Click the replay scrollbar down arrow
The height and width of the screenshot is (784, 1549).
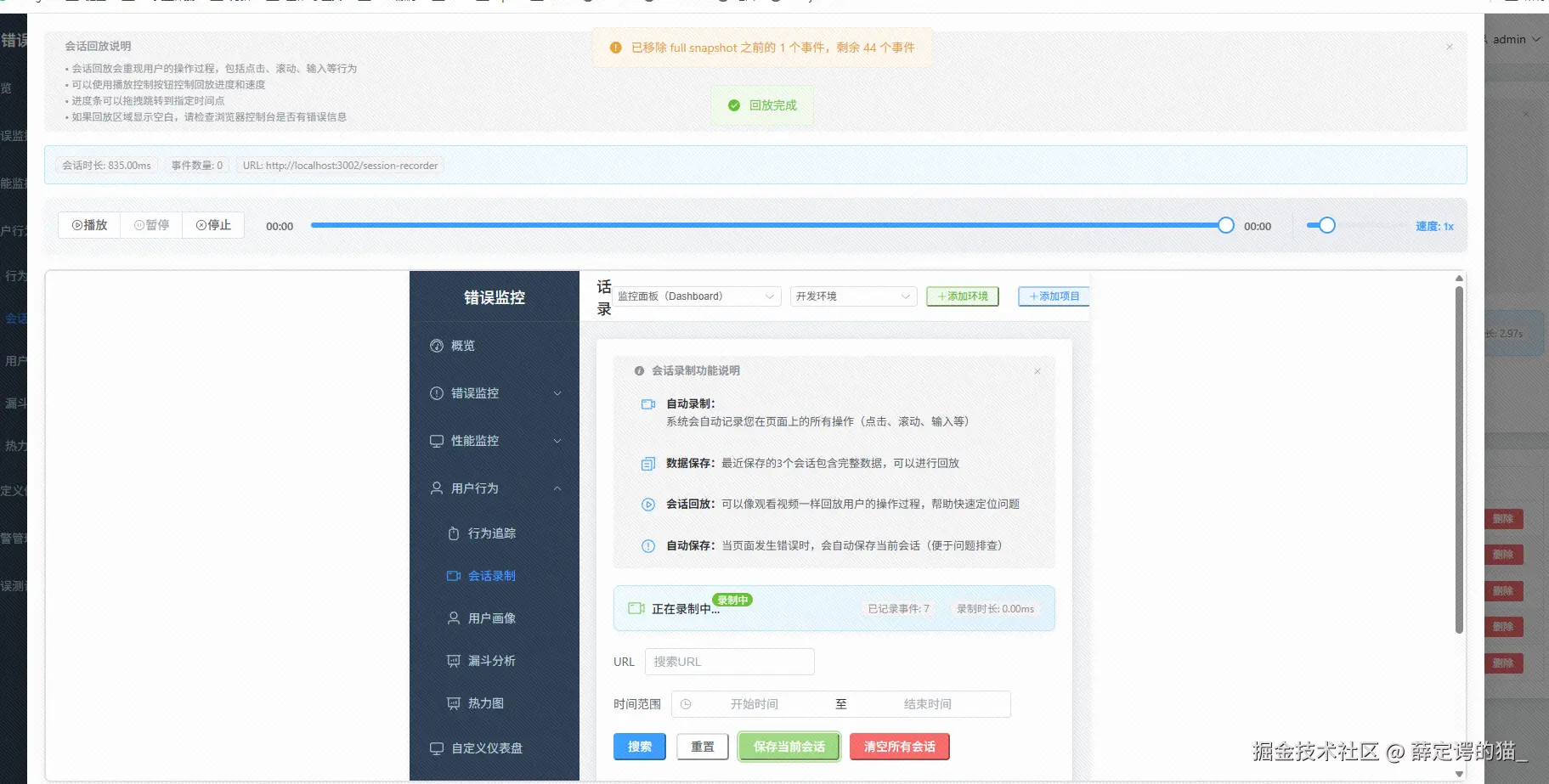pyautogui.click(x=1459, y=774)
